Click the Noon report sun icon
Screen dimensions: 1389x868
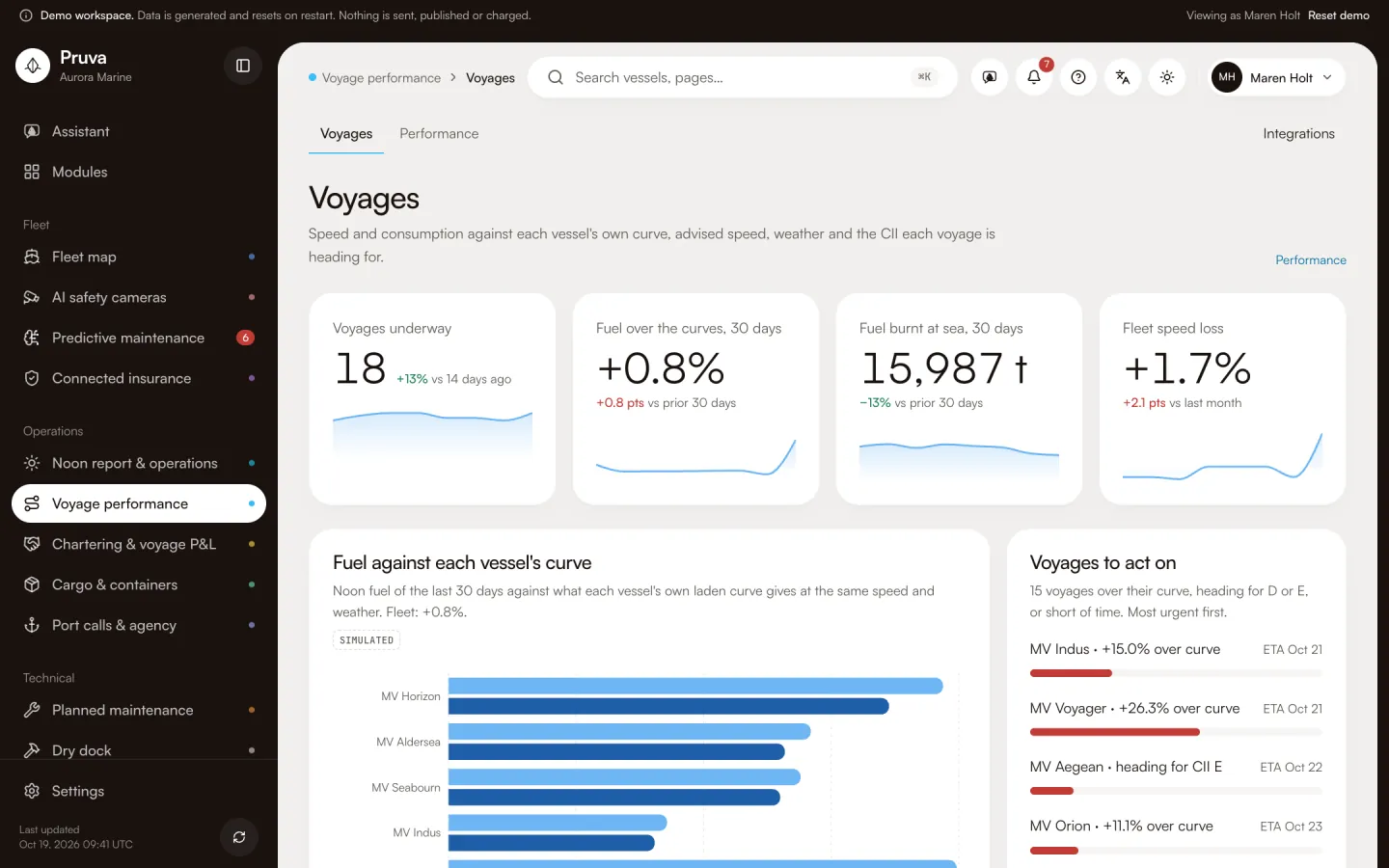pos(32,463)
